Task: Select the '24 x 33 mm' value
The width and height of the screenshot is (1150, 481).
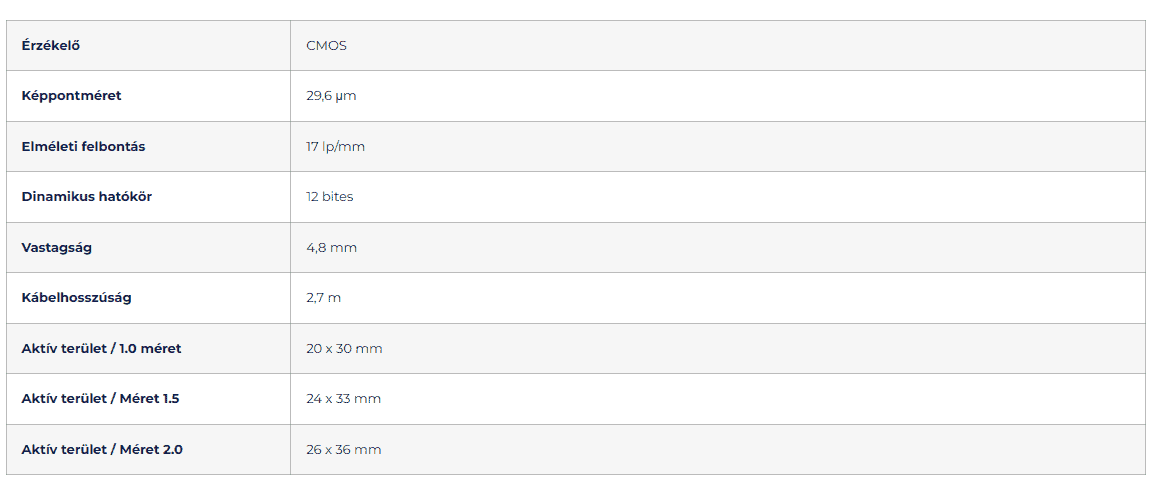Action: tap(343, 399)
